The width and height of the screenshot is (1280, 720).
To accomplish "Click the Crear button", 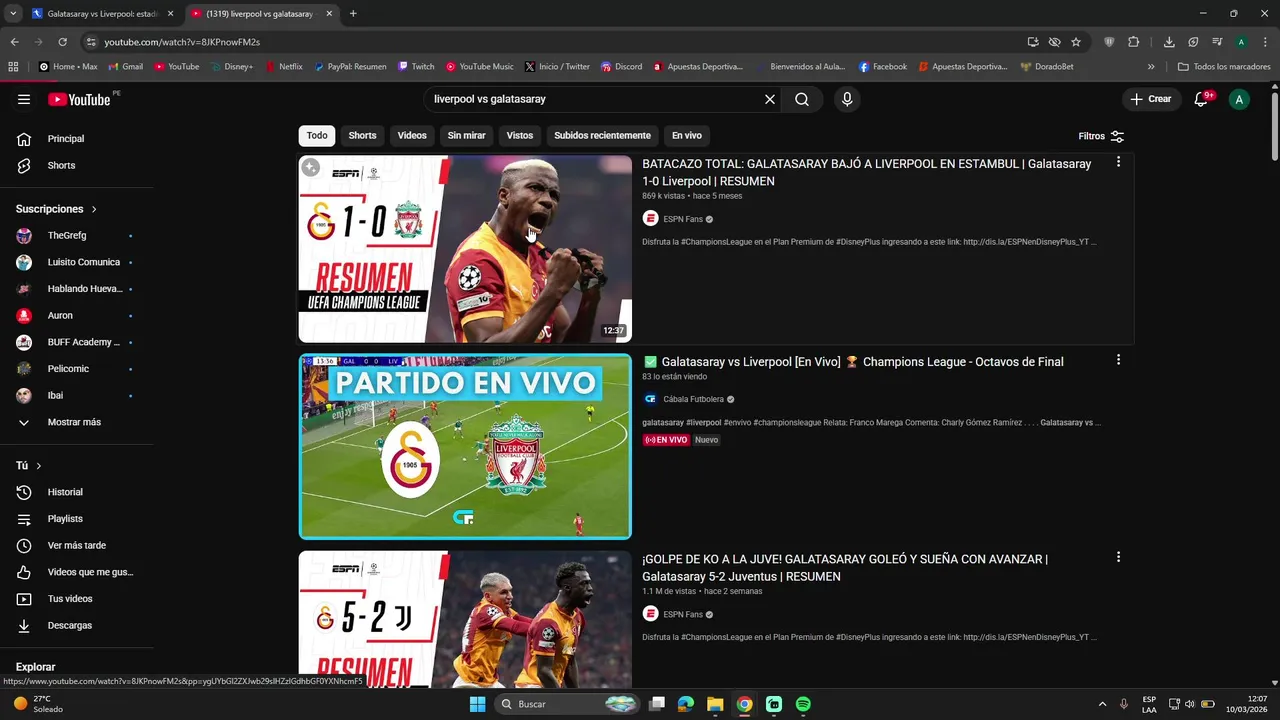I will click(1150, 99).
